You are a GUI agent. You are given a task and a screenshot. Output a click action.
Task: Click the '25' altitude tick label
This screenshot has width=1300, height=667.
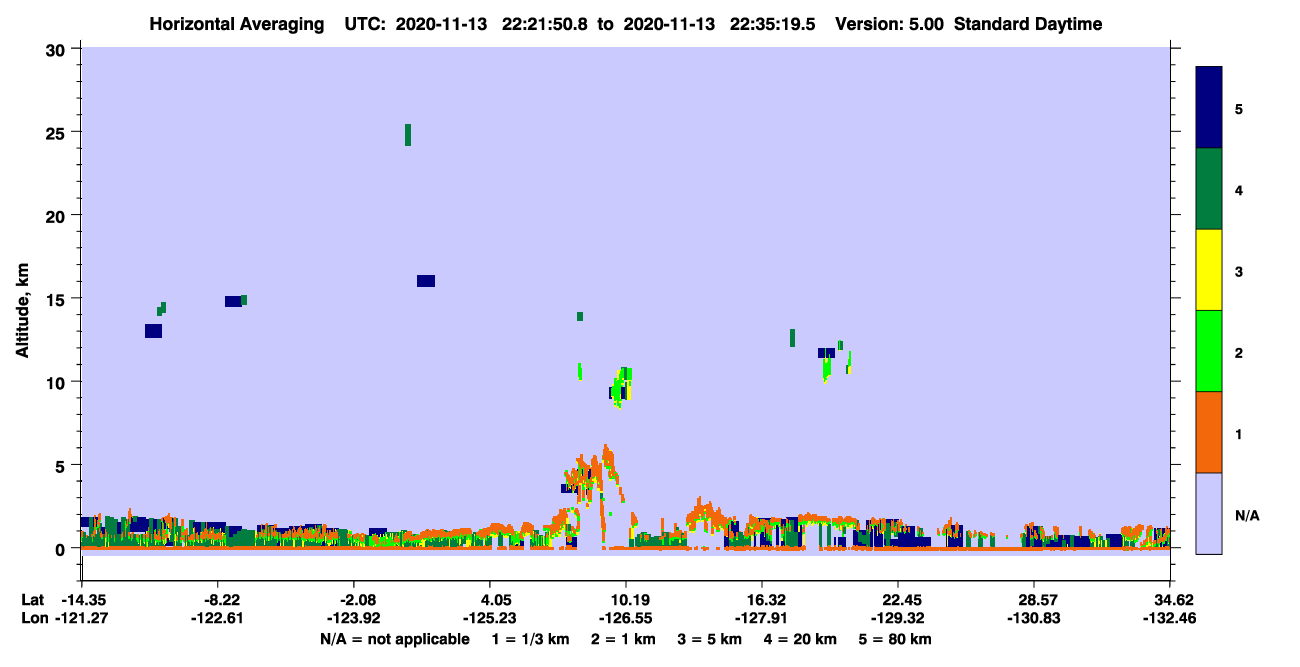point(58,133)
